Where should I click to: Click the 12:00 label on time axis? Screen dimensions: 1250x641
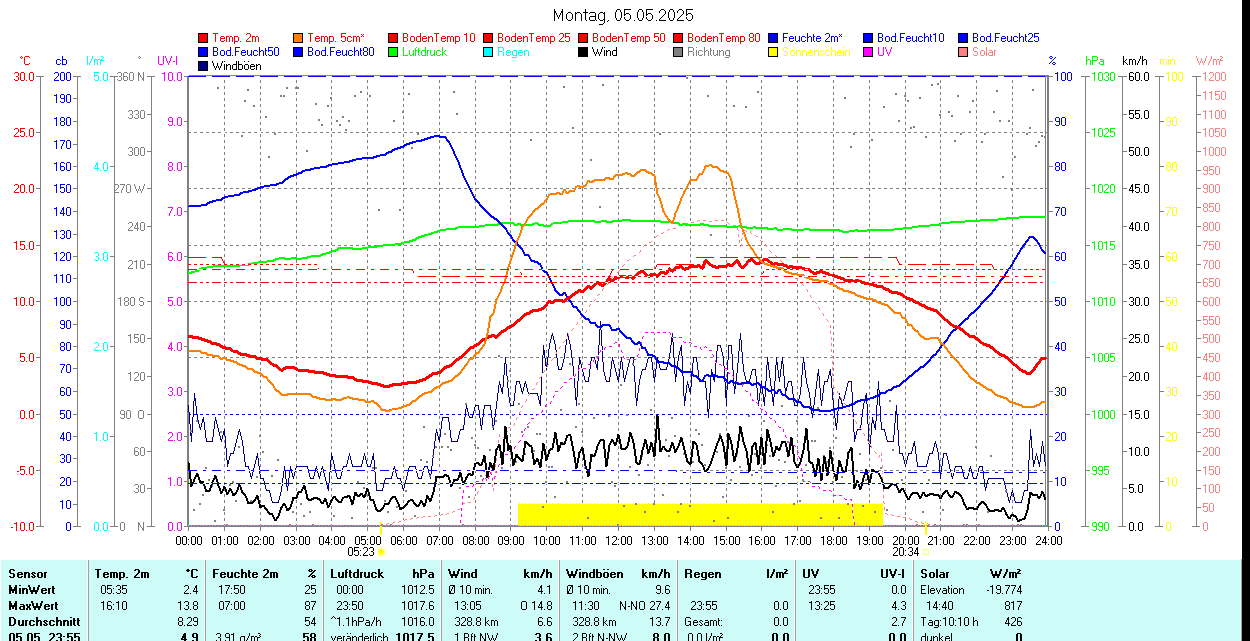coord(618,541)
